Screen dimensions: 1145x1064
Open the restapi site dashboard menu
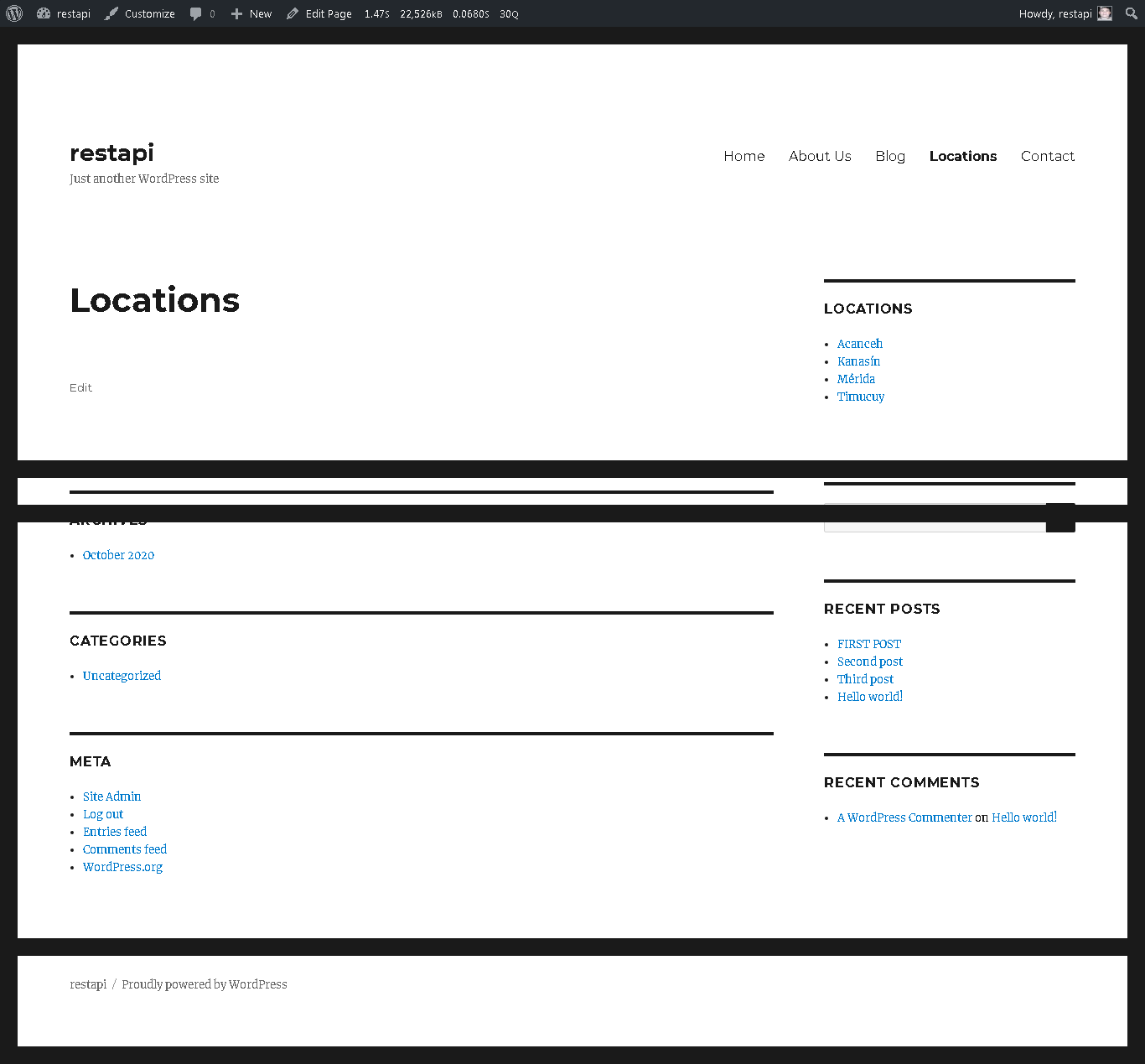click(64, 13)
